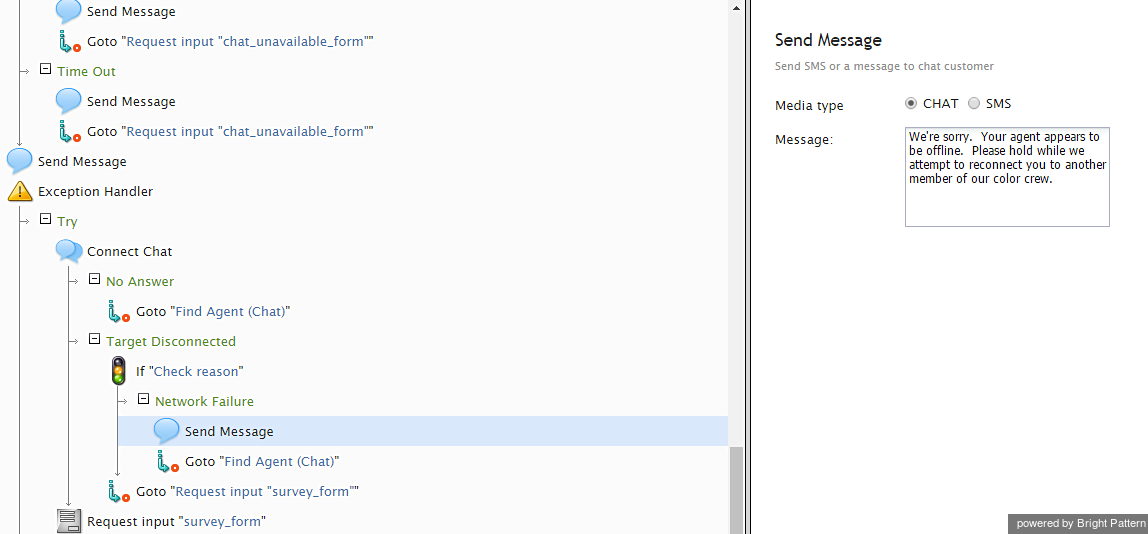Click the Send Message bubble icon under Time Out
The width and height of the screenshot is (1148, 534).
(x=69, y=100)
